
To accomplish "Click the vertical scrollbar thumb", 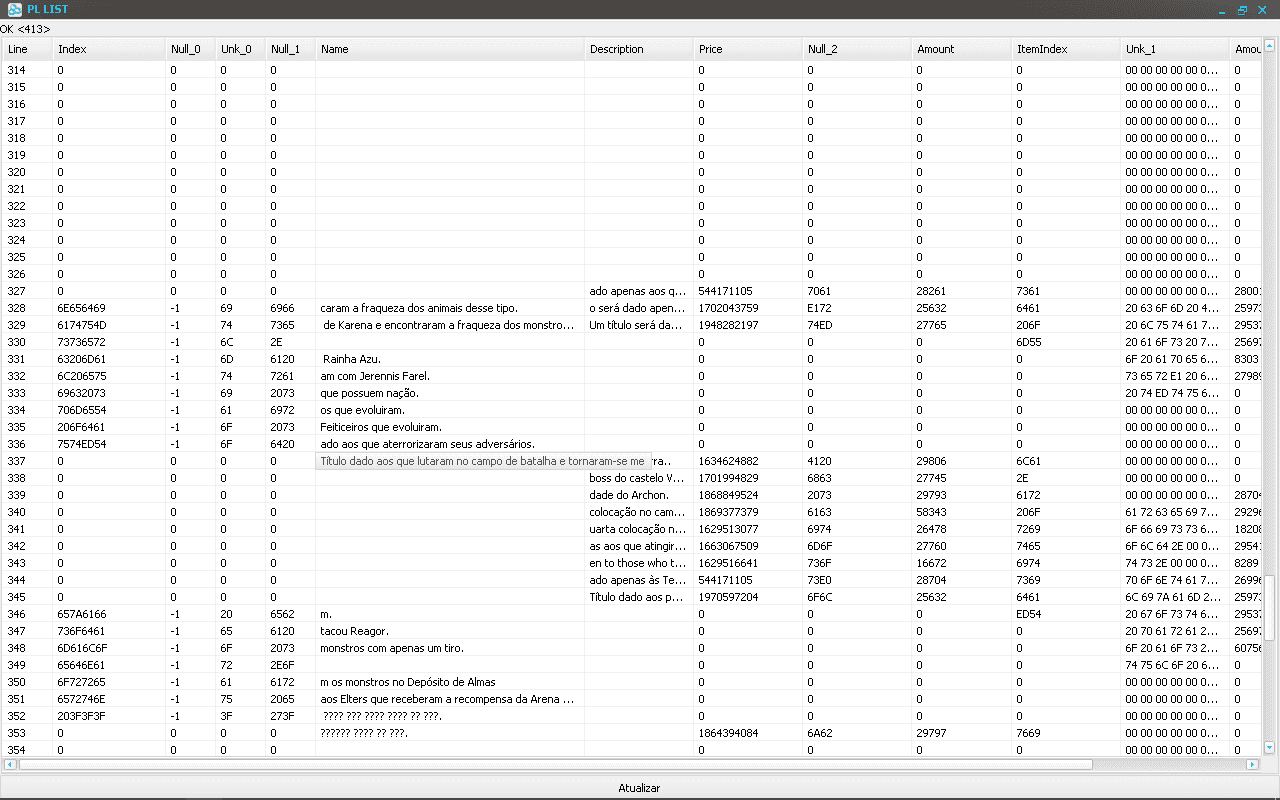I will [1270, 608].
